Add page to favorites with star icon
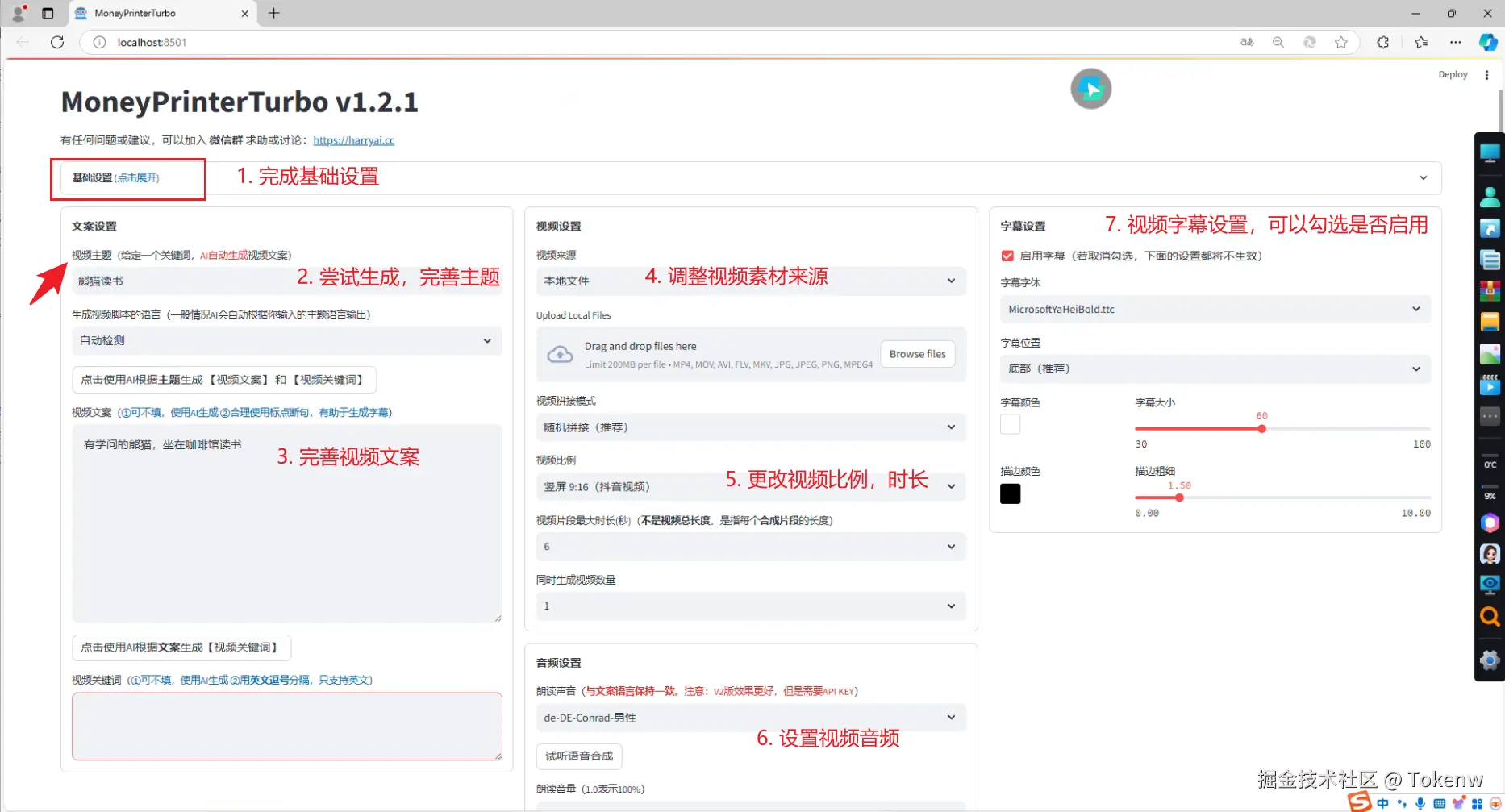1505x812 pixels. (1341, 42)
